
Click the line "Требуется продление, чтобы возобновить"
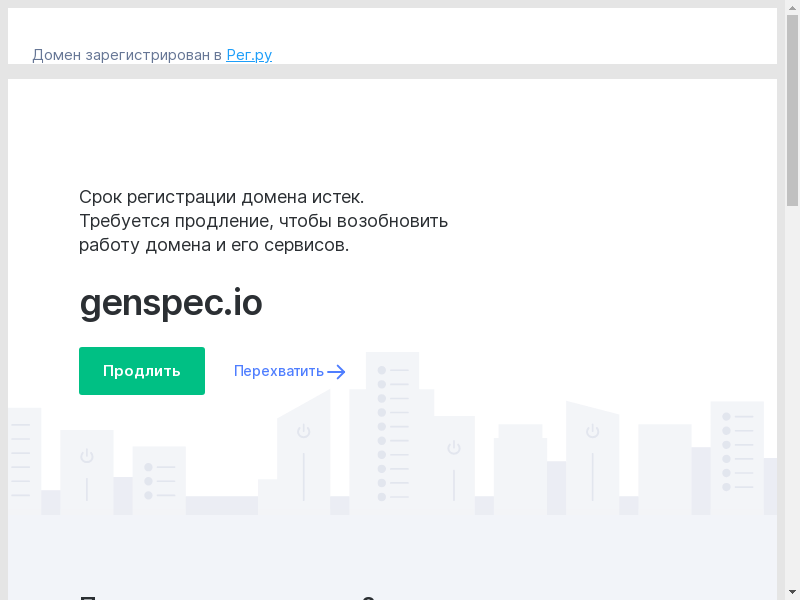pyautogui.click(x=264, y=221)
